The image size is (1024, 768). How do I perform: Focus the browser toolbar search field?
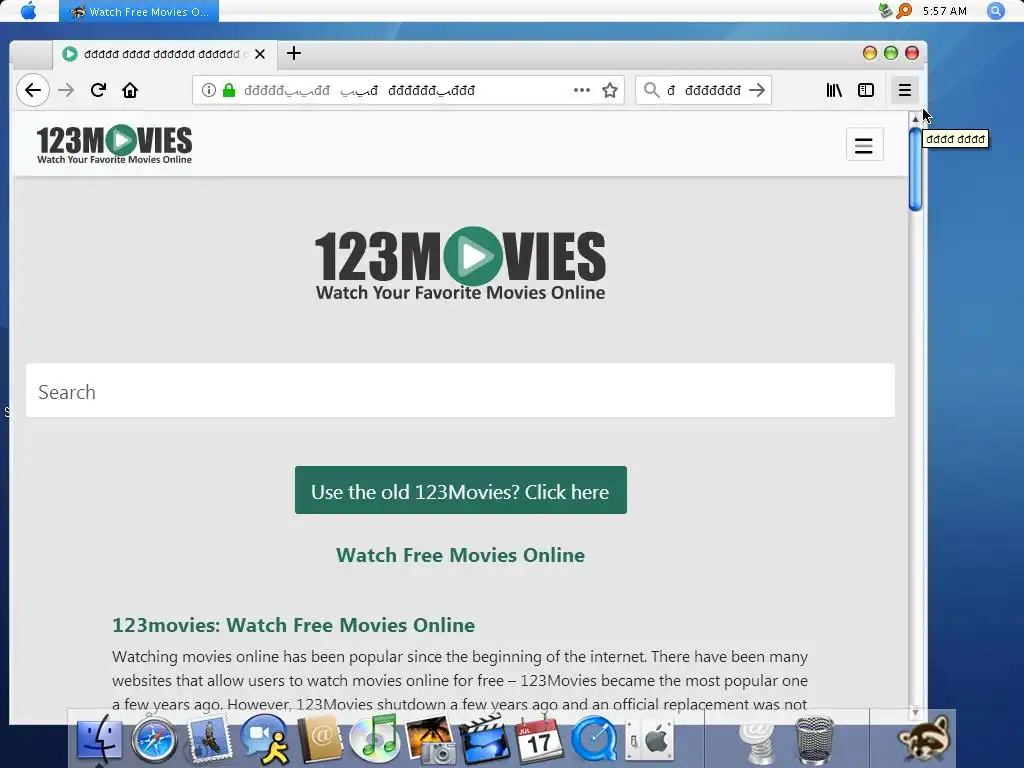[705, 90]
